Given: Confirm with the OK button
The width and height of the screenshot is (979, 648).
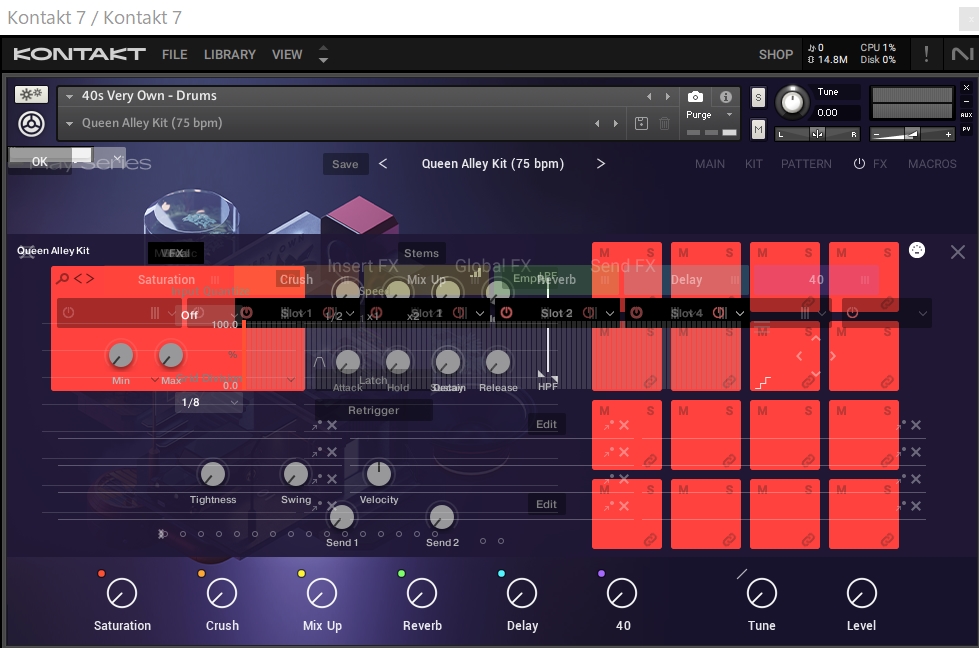Looking at the screenshot, I should 39,161.
